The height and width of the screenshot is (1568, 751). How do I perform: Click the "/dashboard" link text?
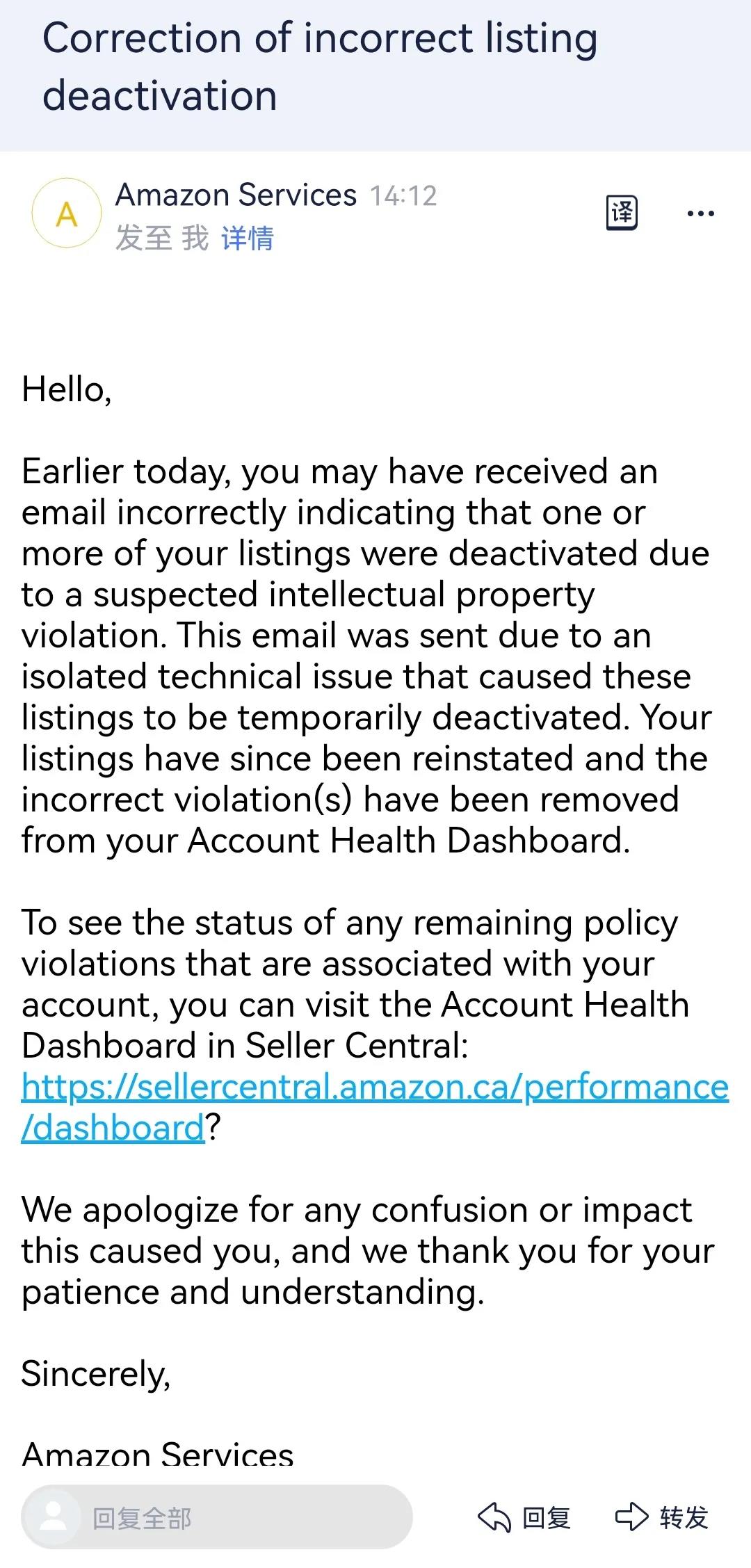(x=113, y=1127)
